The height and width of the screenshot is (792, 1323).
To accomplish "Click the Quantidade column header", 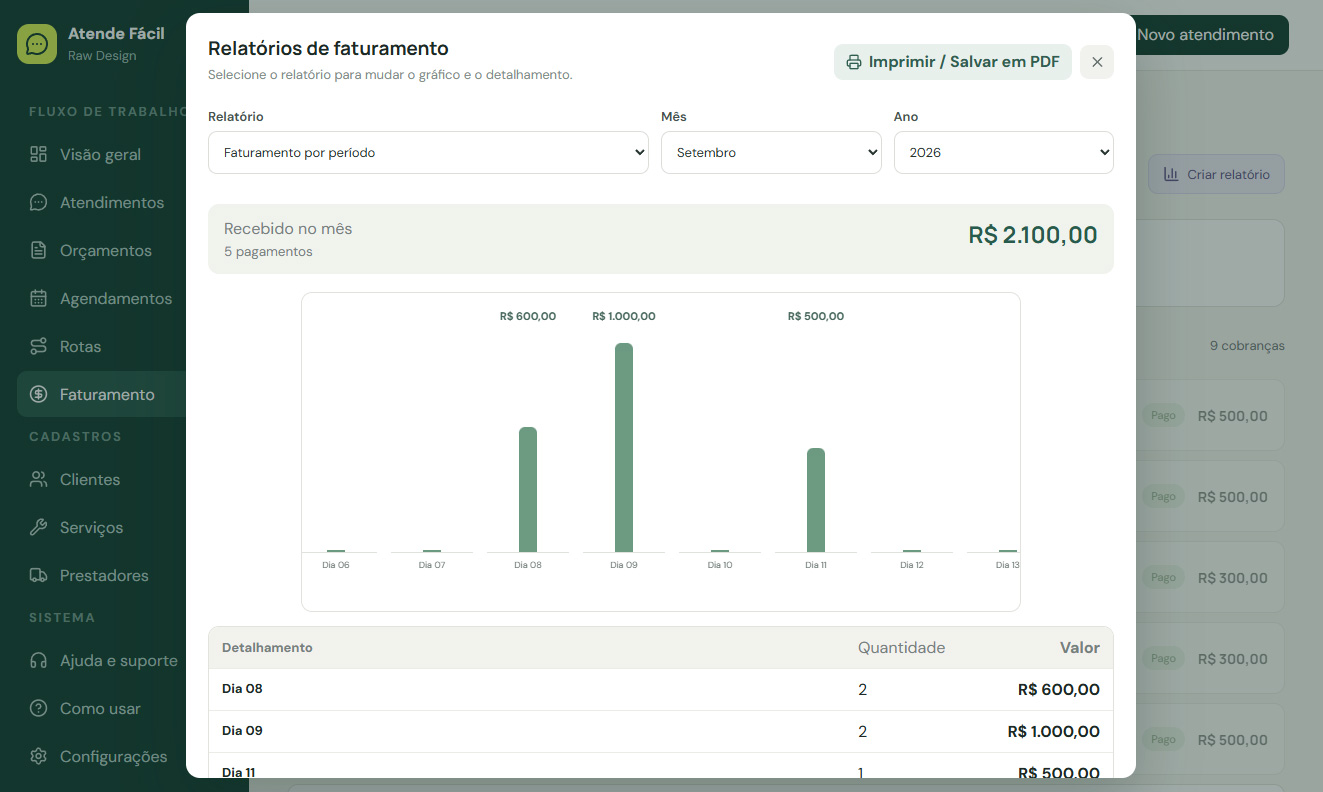I will point(901,648).
